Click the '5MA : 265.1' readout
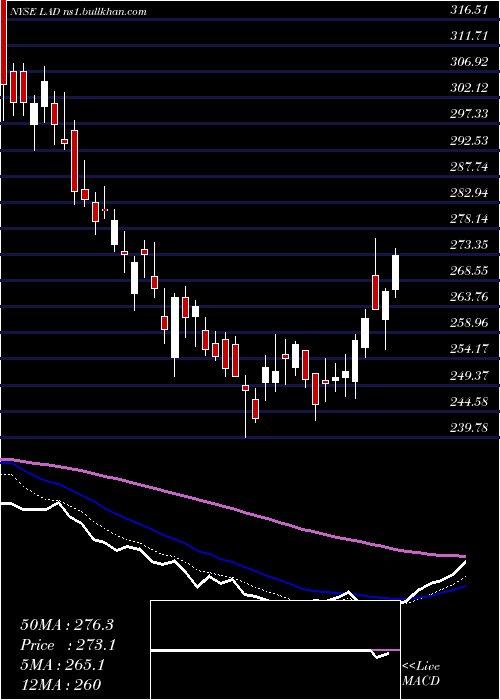Image resolution: width=500 pixels, height=700 pixels. pos(62,665)
